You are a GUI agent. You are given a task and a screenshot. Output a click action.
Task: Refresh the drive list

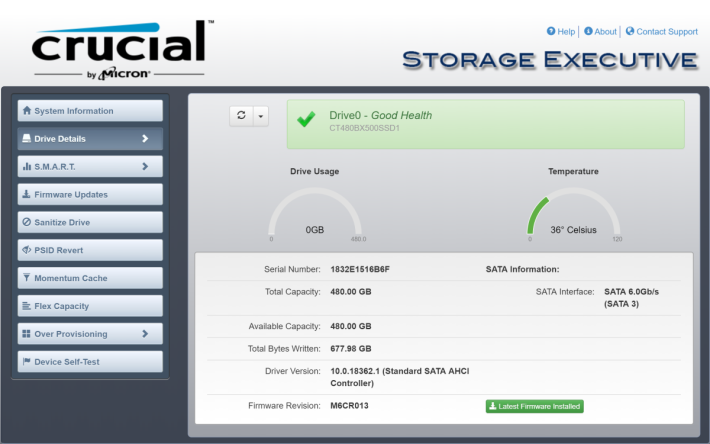point(241,116)
